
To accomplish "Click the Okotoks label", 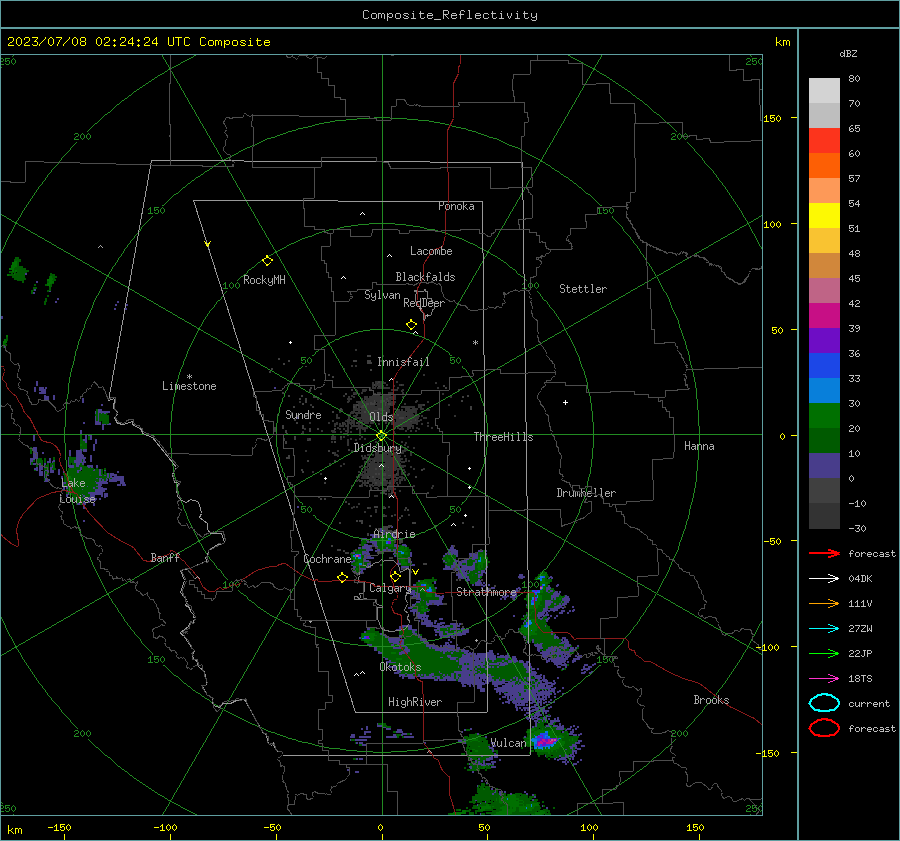I will 400,667.
